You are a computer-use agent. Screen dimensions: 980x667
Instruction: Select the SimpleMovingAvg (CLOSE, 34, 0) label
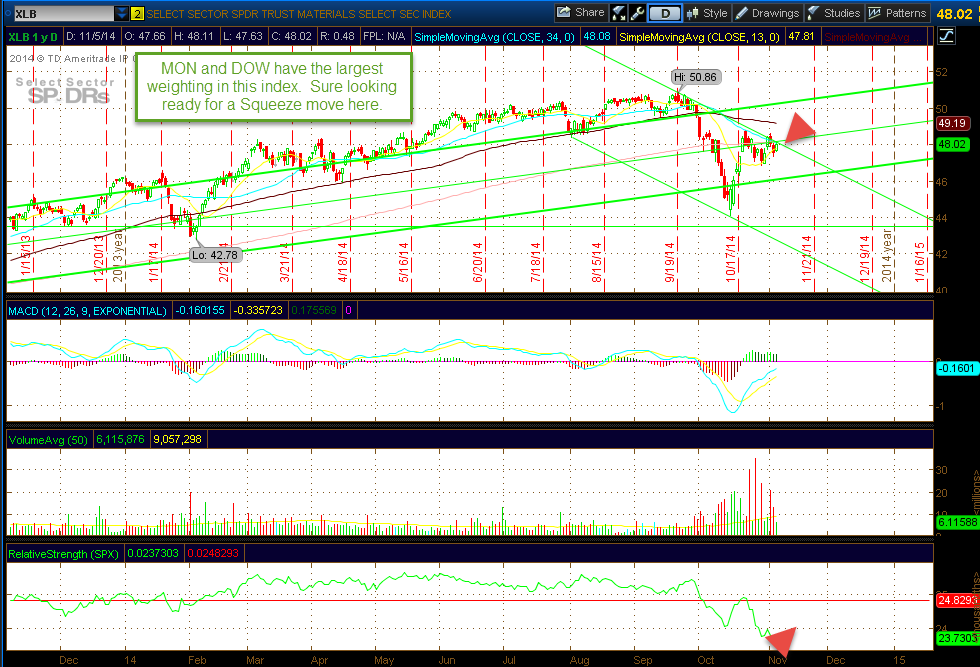[x=494, y=37]
